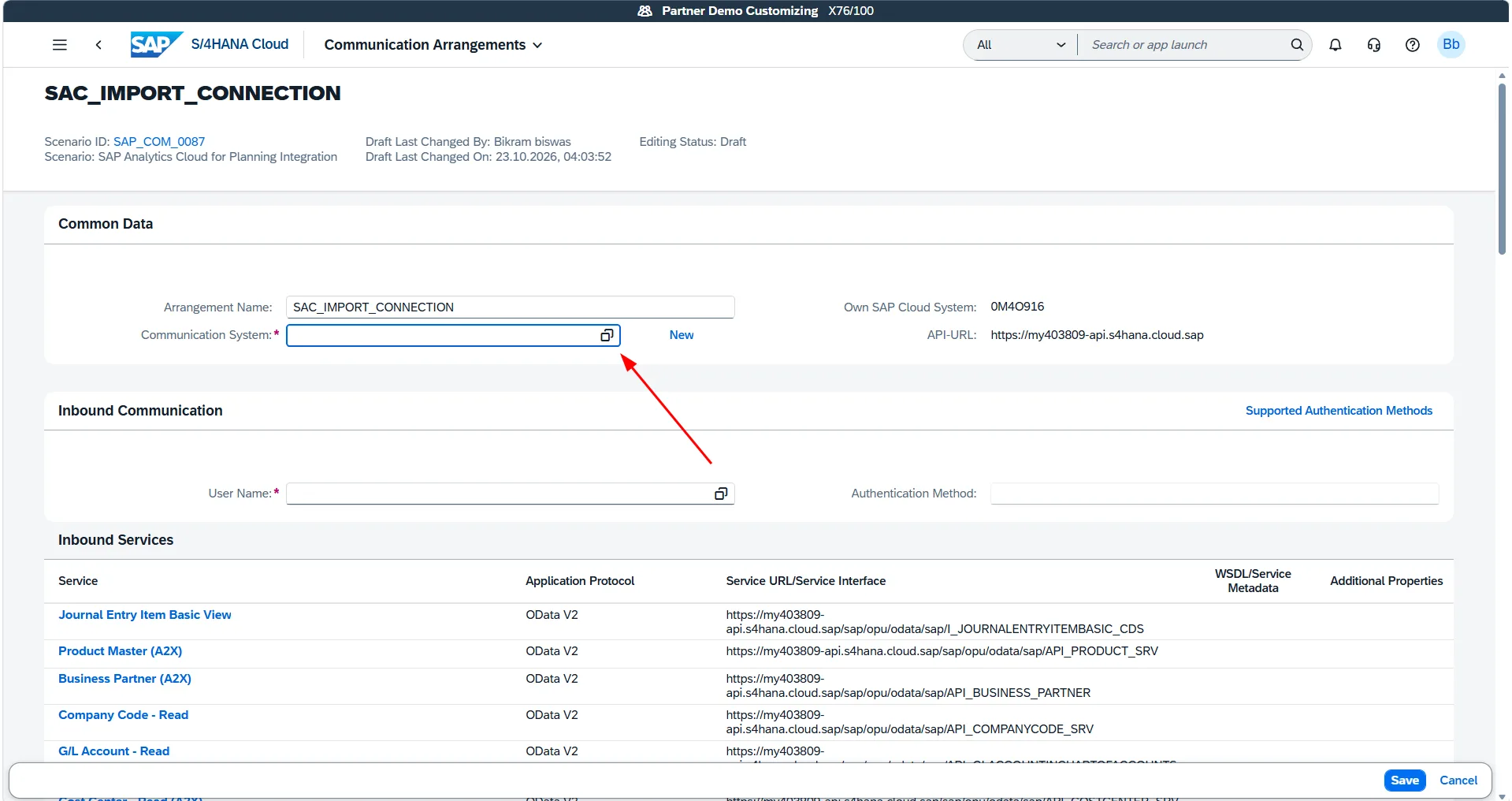Select the Service URL/Service Interface header

tap(805, 581)
